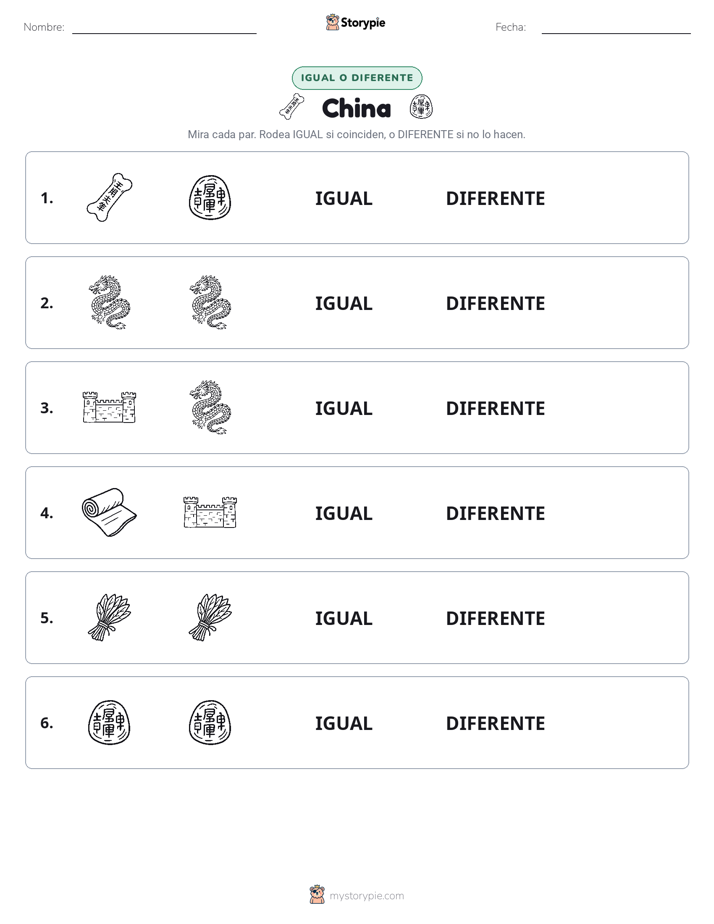Choose IGUAL for question 2
This screenshot has height=924, width=714.
[343, 303]
